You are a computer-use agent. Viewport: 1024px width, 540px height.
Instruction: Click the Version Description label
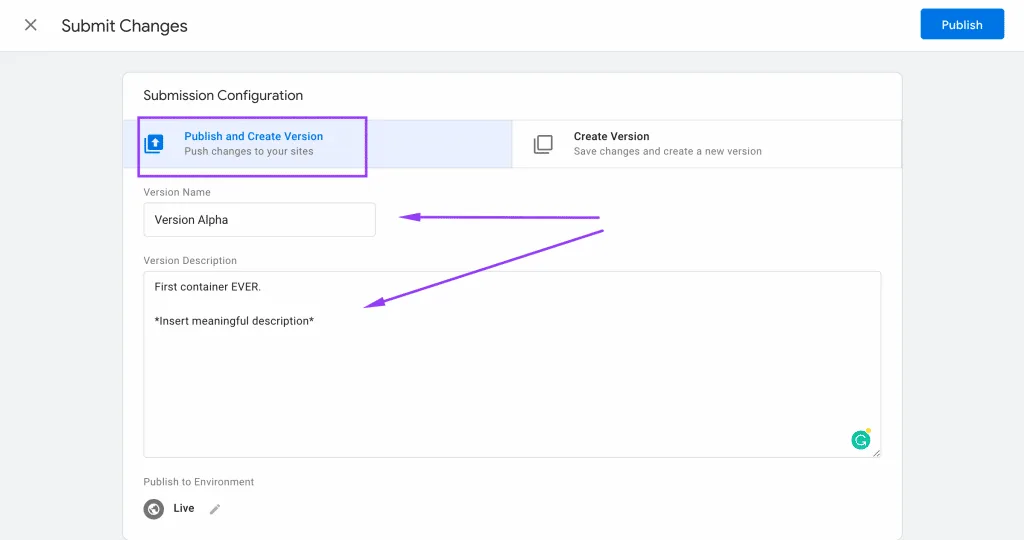coord(190,261)
